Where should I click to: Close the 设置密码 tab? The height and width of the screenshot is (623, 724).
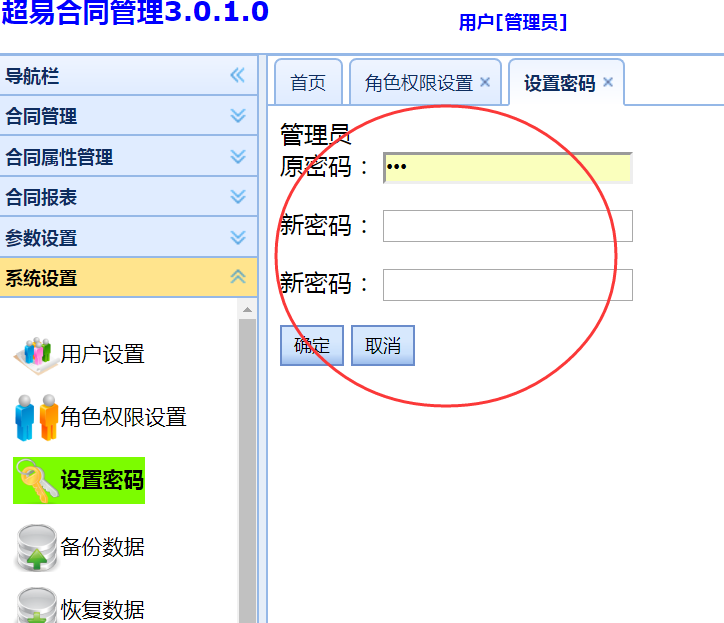point(607,83)
